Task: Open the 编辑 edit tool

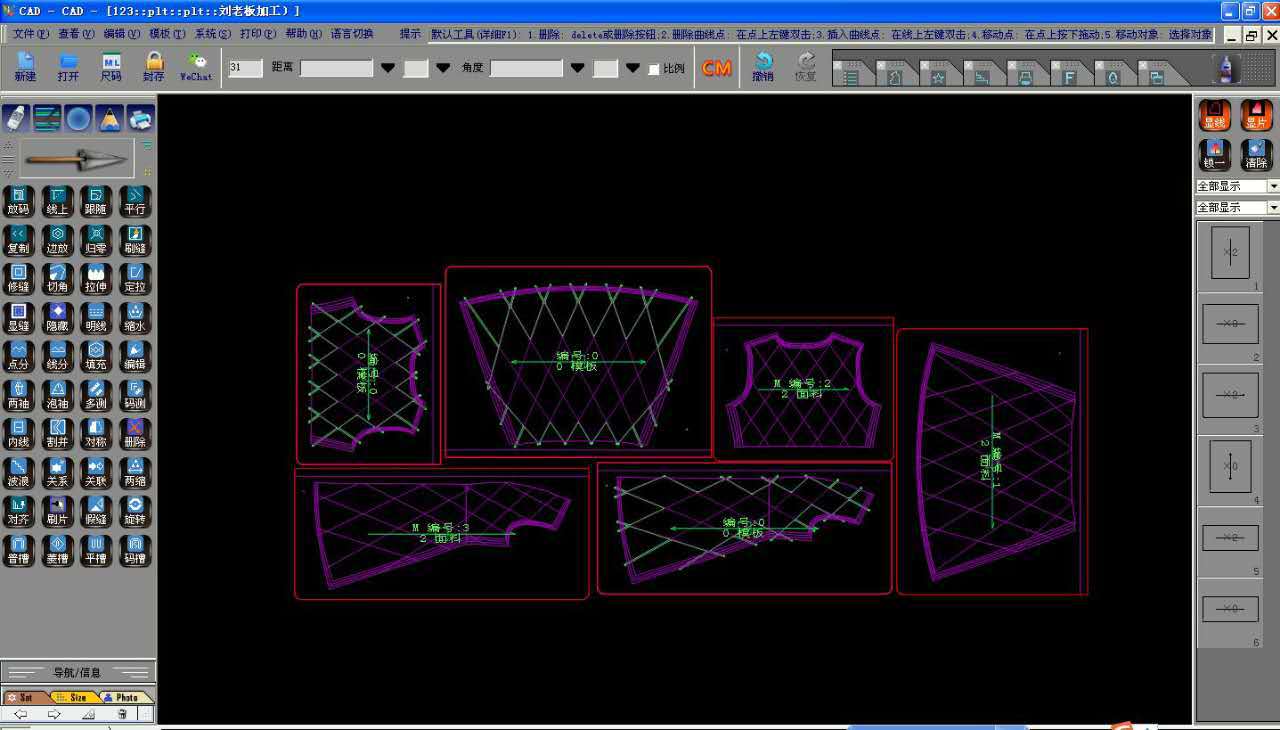Action: coord(135,357)
